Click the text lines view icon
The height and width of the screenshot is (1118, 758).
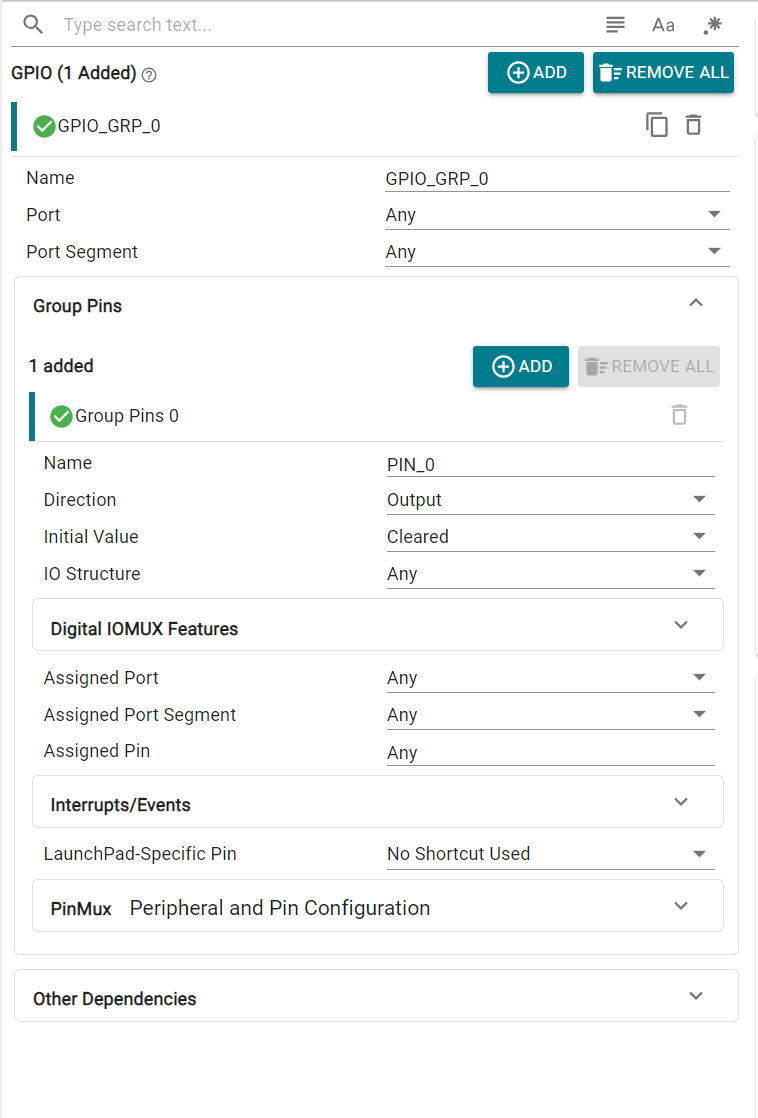coord(615,25)
